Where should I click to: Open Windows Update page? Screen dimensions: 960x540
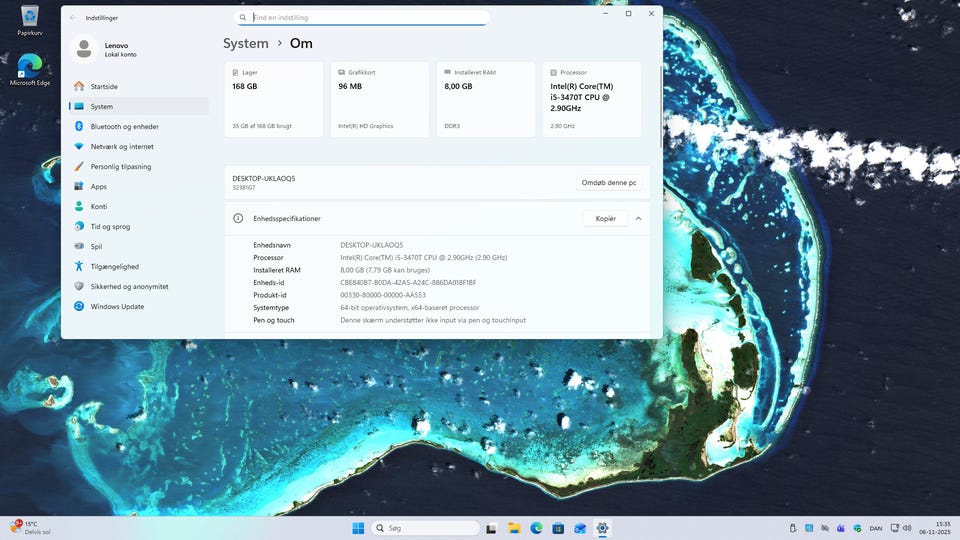pos(117,307)
